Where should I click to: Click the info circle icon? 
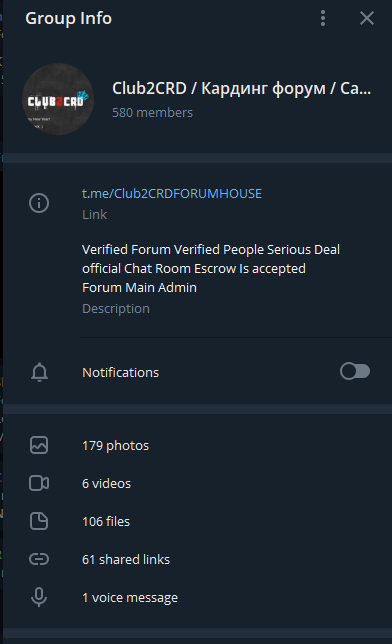[39, 203]
